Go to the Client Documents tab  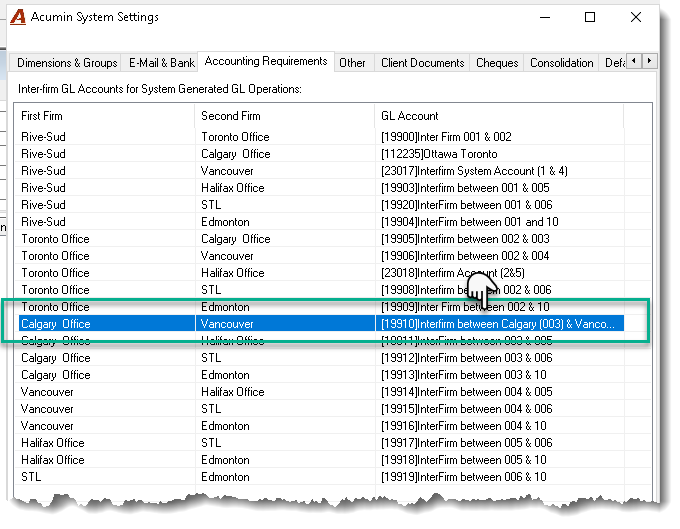click(422, 63)
